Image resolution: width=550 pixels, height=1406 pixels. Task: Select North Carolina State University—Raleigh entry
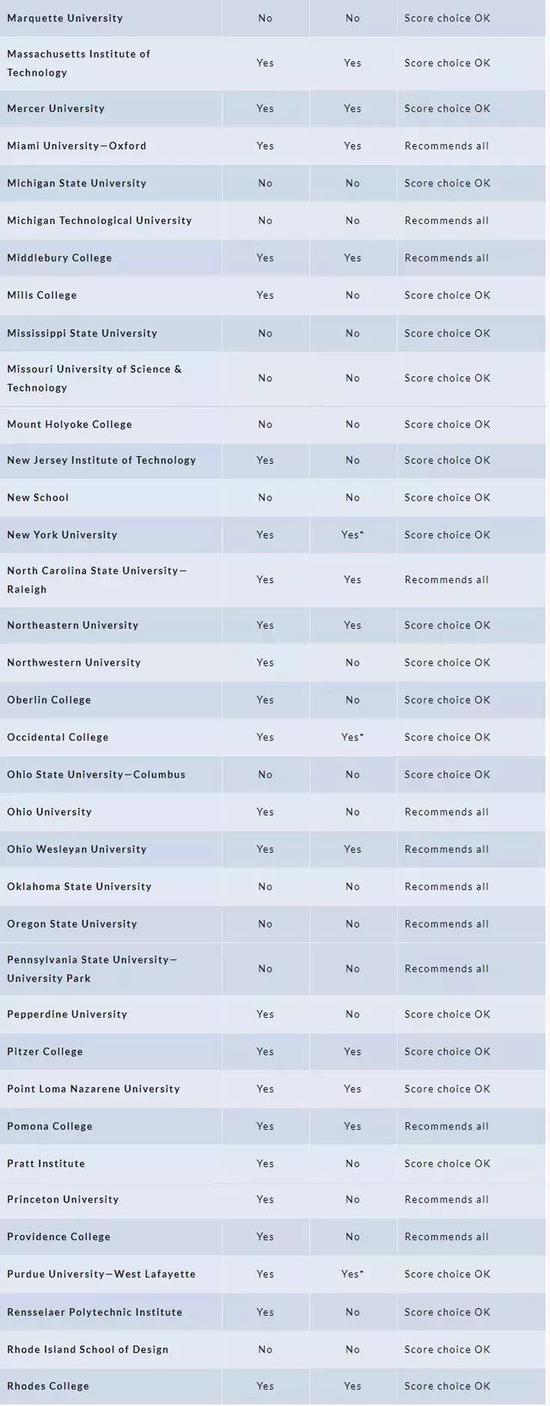click(97, 580)
